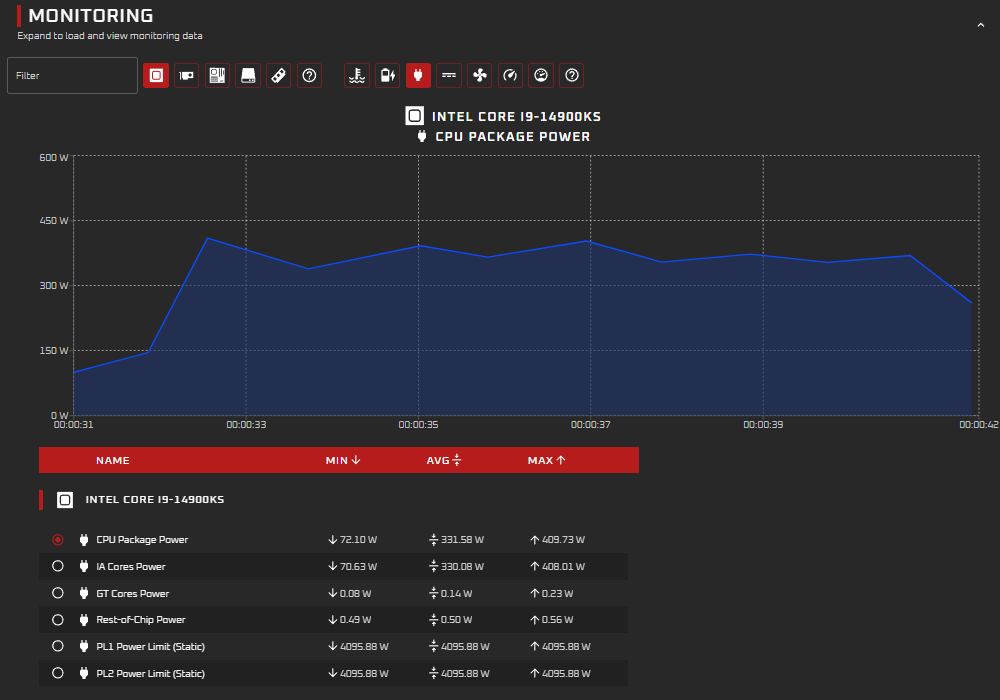Screen dimensions: 1000x700
Task: Sort the table by MAX column
Action: click(547, 460)
